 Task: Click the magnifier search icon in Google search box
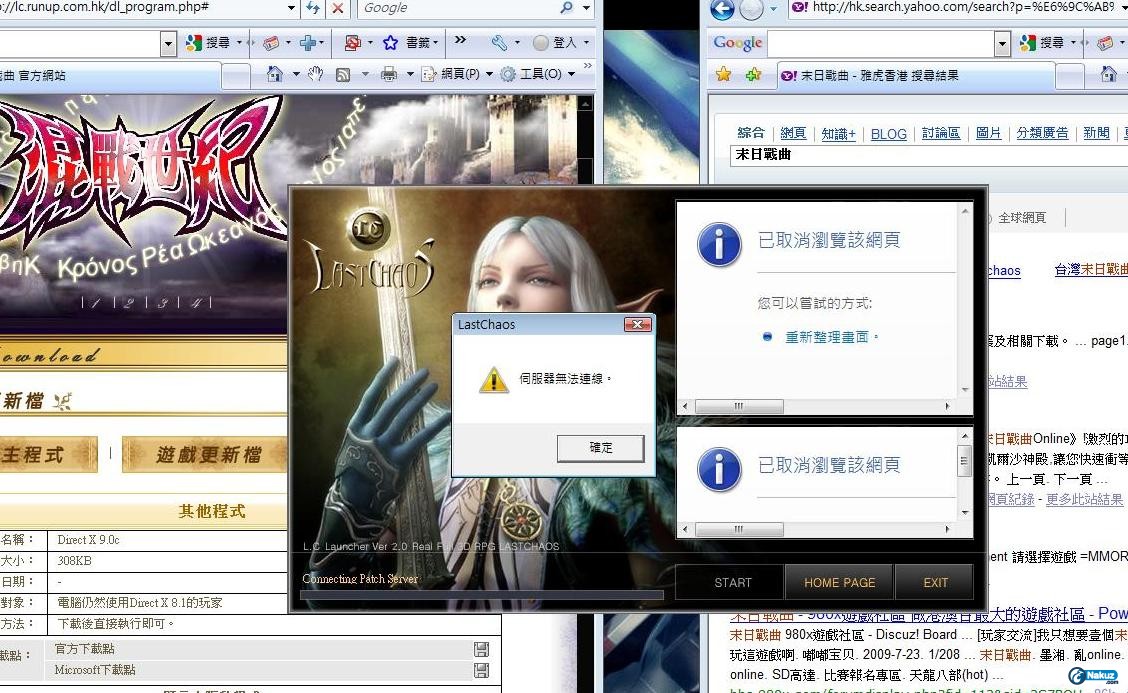point(567,8)
